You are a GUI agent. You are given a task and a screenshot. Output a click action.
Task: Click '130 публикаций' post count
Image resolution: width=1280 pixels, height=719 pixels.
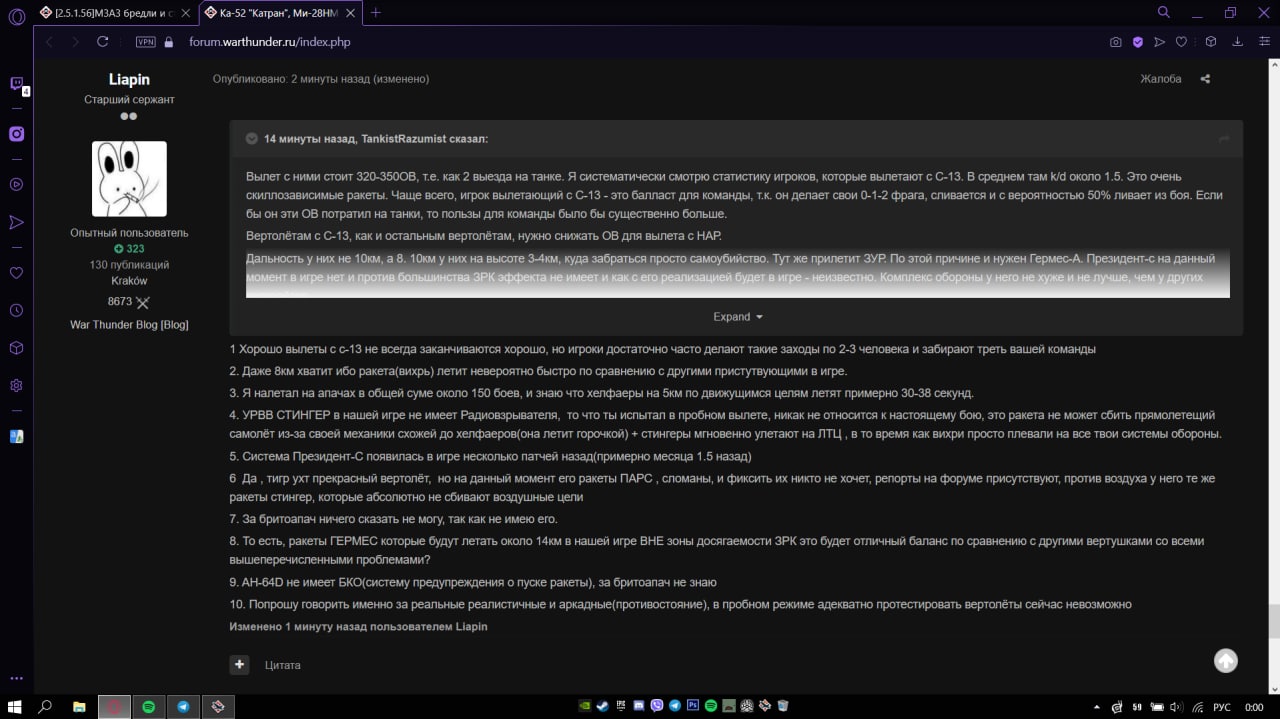pyautogui.click(x=129, y=265)
